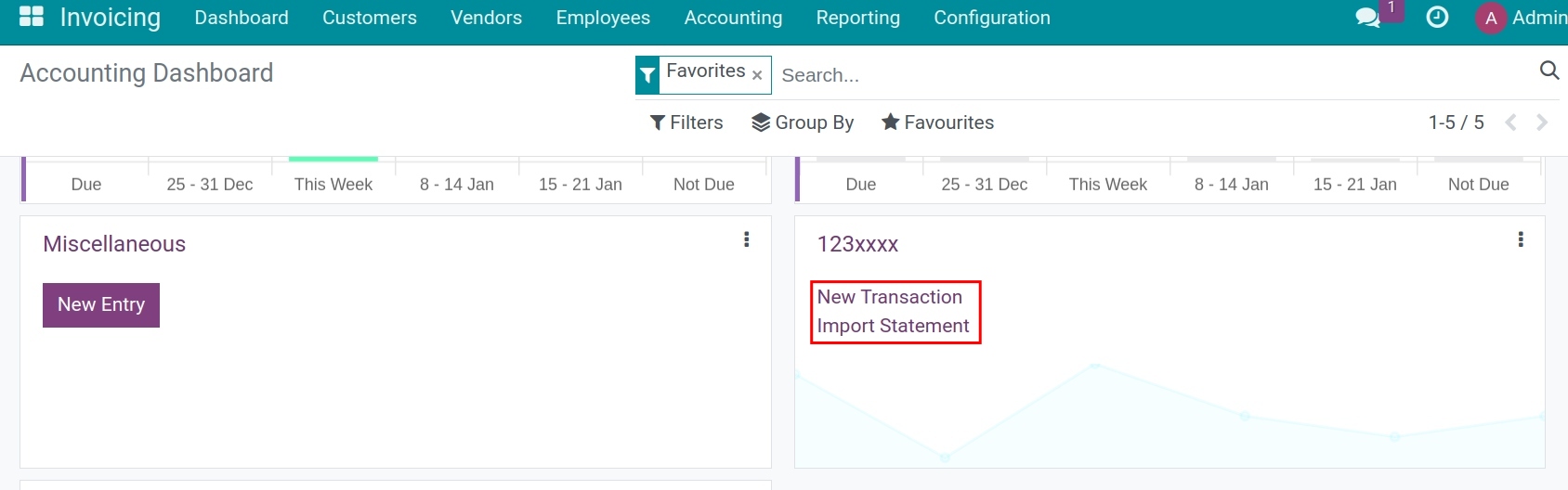Open the activities clock icon

pos(1437,18)
